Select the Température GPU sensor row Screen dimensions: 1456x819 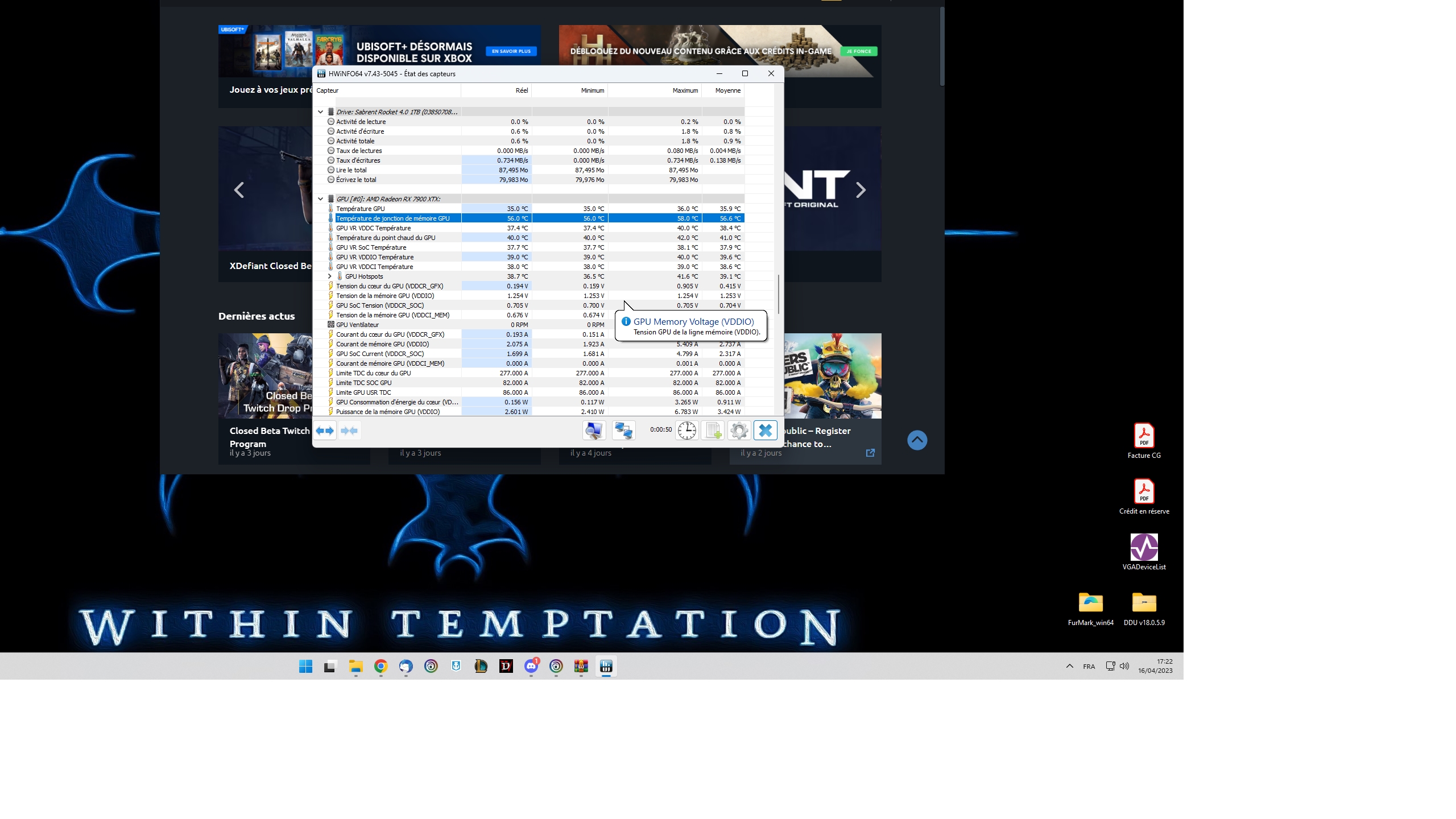point(361,209)
